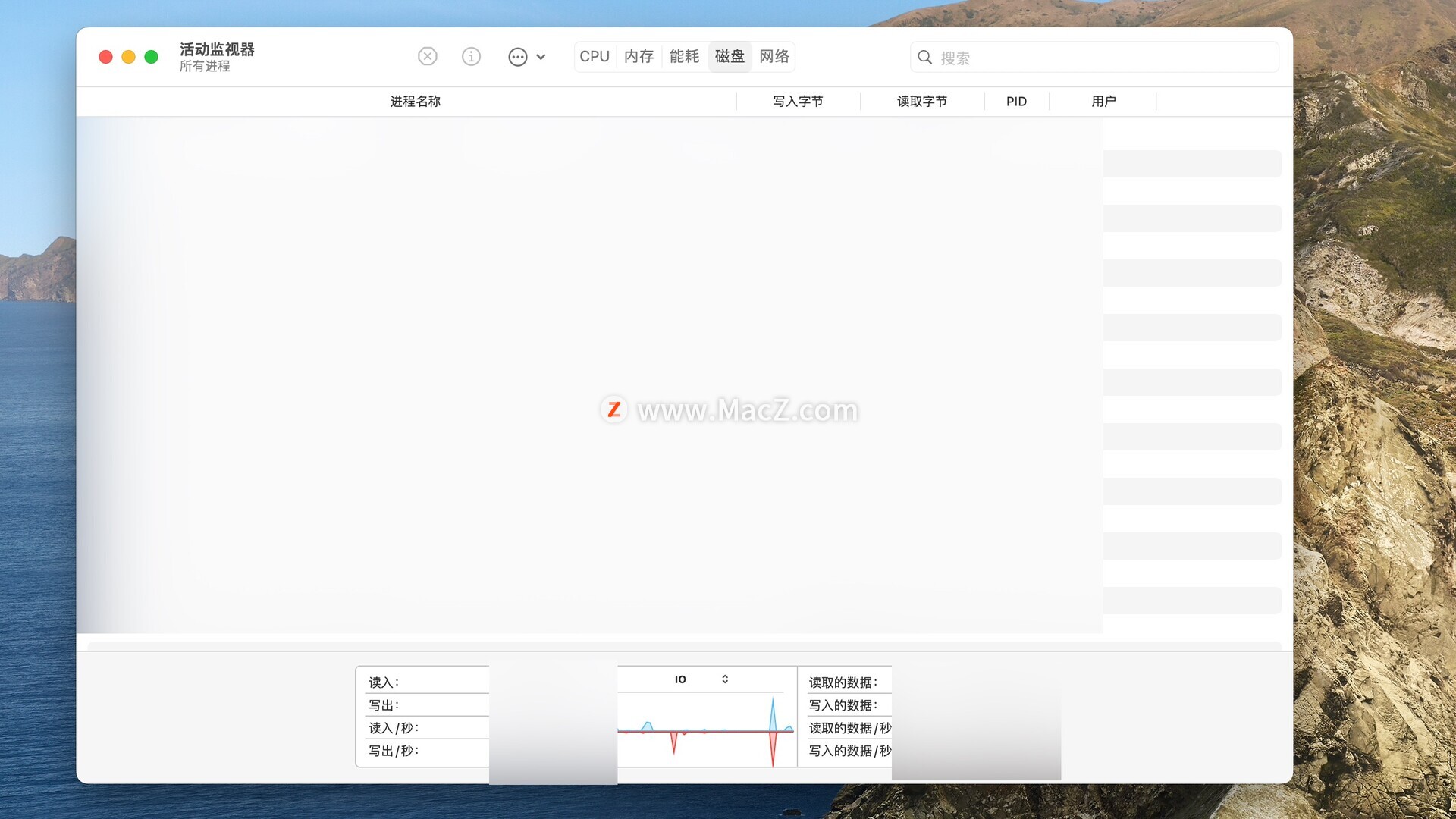Screen dimensions: 1456x819
Task: Select the 磁盘 tab
Action: click(x=730, y=57)
